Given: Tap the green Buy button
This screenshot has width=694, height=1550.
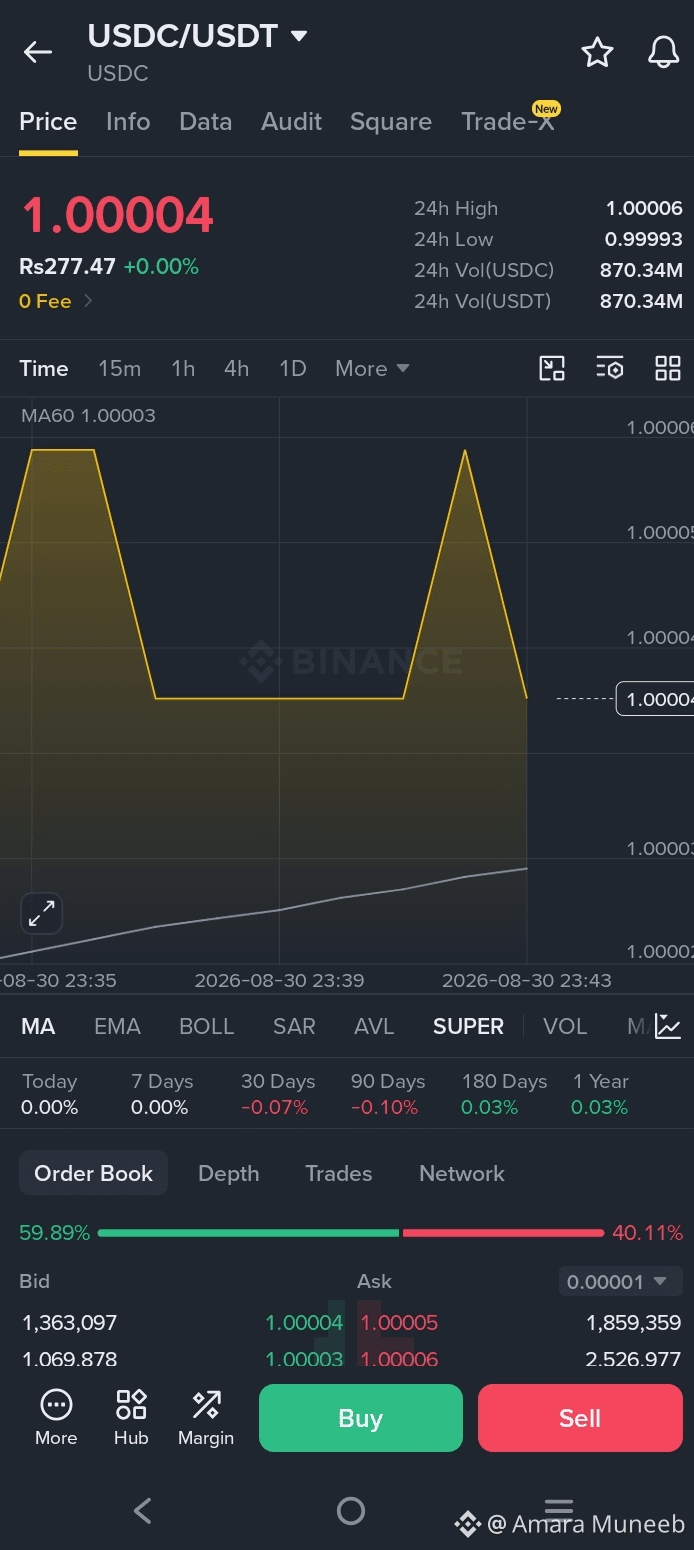Looking at the screenshot, I should click(361, 1418).
